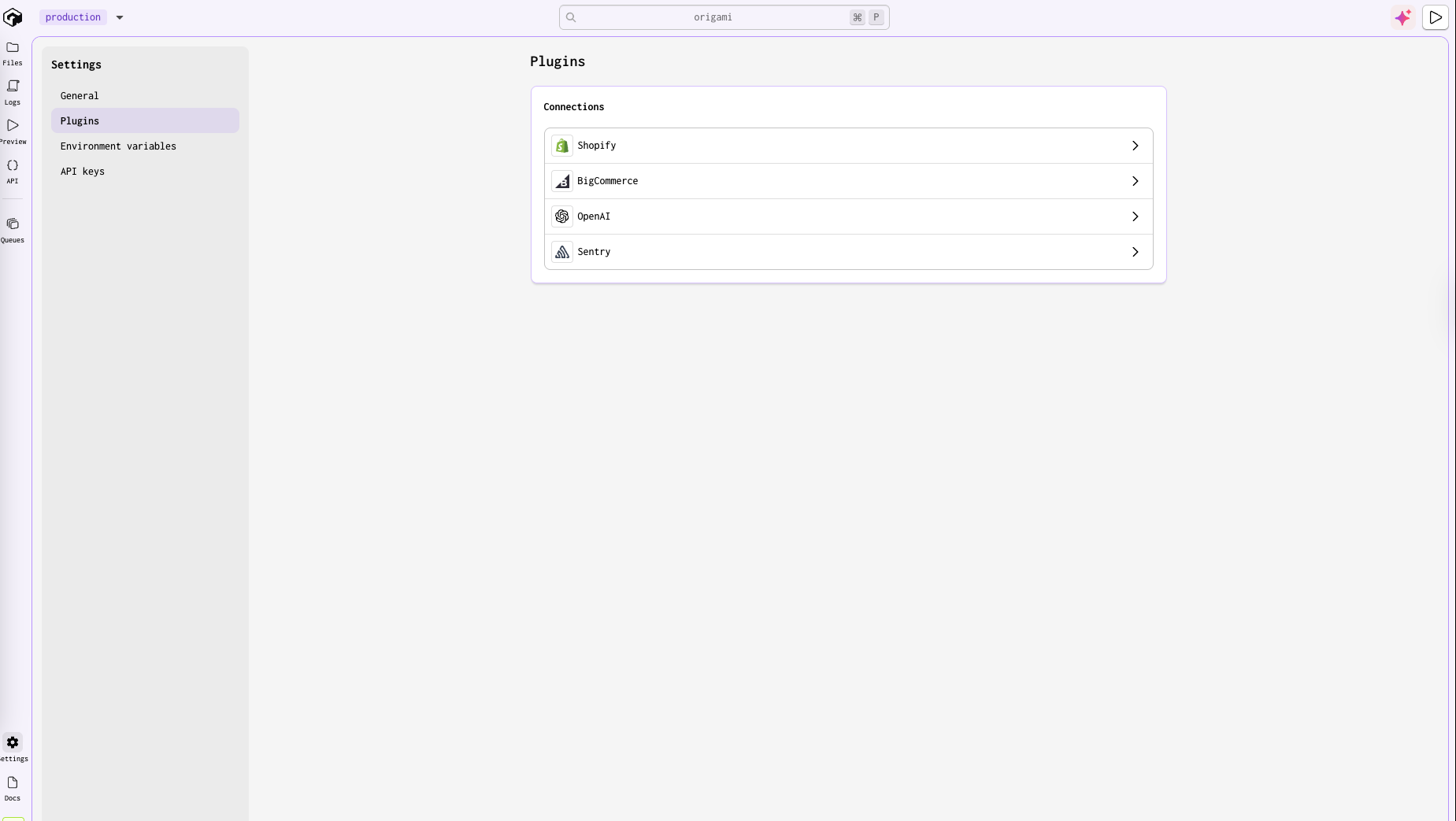1456x821 pixels.
Task: Open Environment variables settings
Action: [145, 146]
